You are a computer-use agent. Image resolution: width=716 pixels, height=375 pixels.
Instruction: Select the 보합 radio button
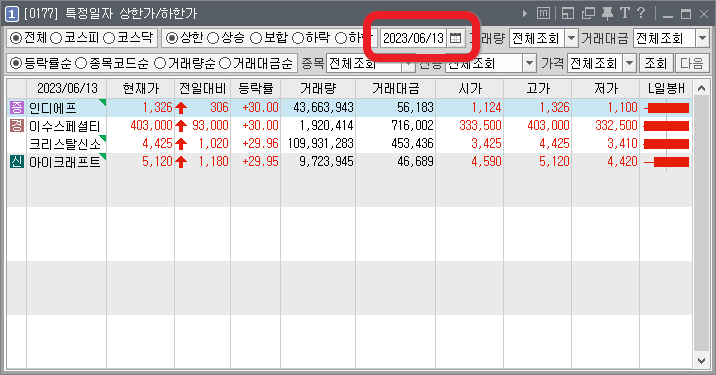(x=256, y=38)
